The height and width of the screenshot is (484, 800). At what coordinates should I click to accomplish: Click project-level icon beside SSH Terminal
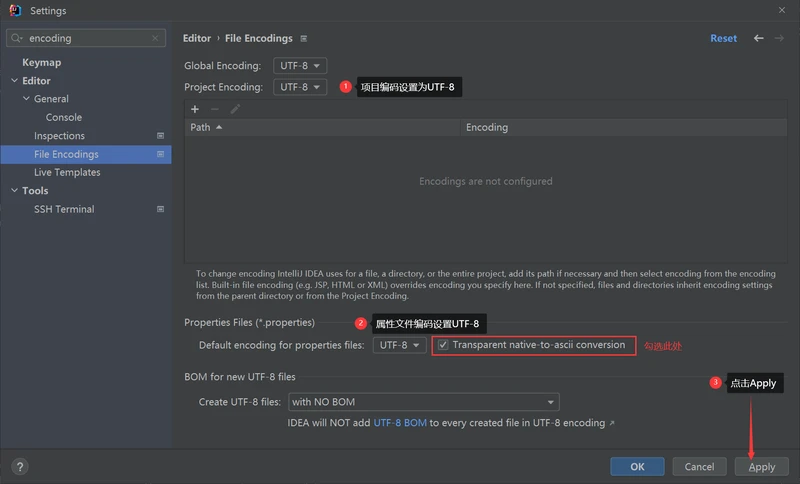click(160, 209)
